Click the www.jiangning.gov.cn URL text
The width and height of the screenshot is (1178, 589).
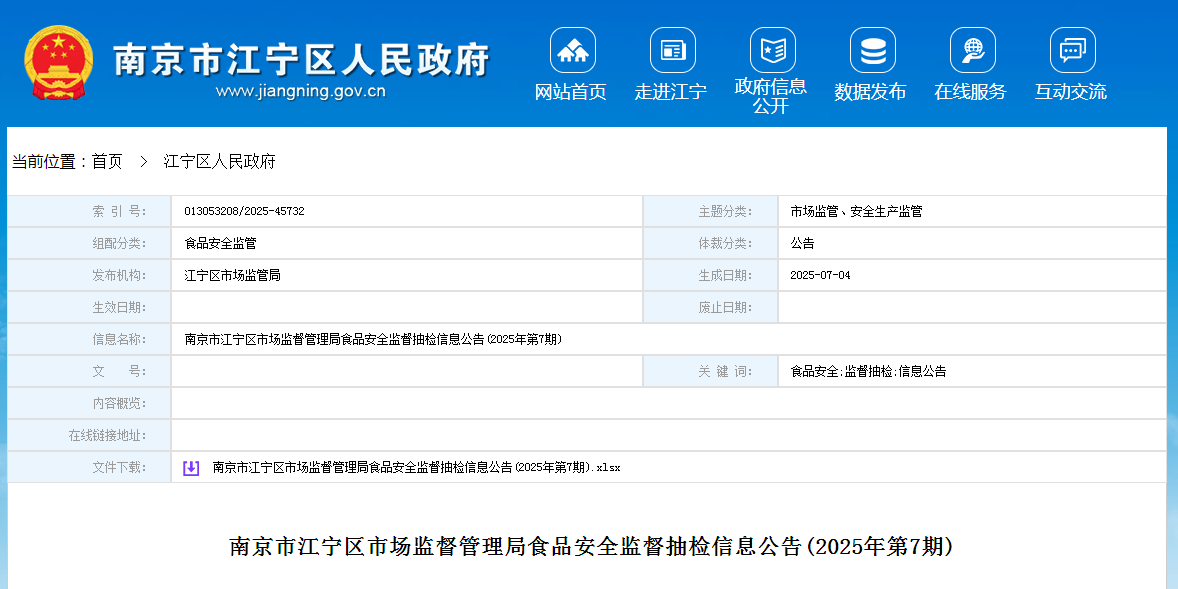click(x=301, y=92)
